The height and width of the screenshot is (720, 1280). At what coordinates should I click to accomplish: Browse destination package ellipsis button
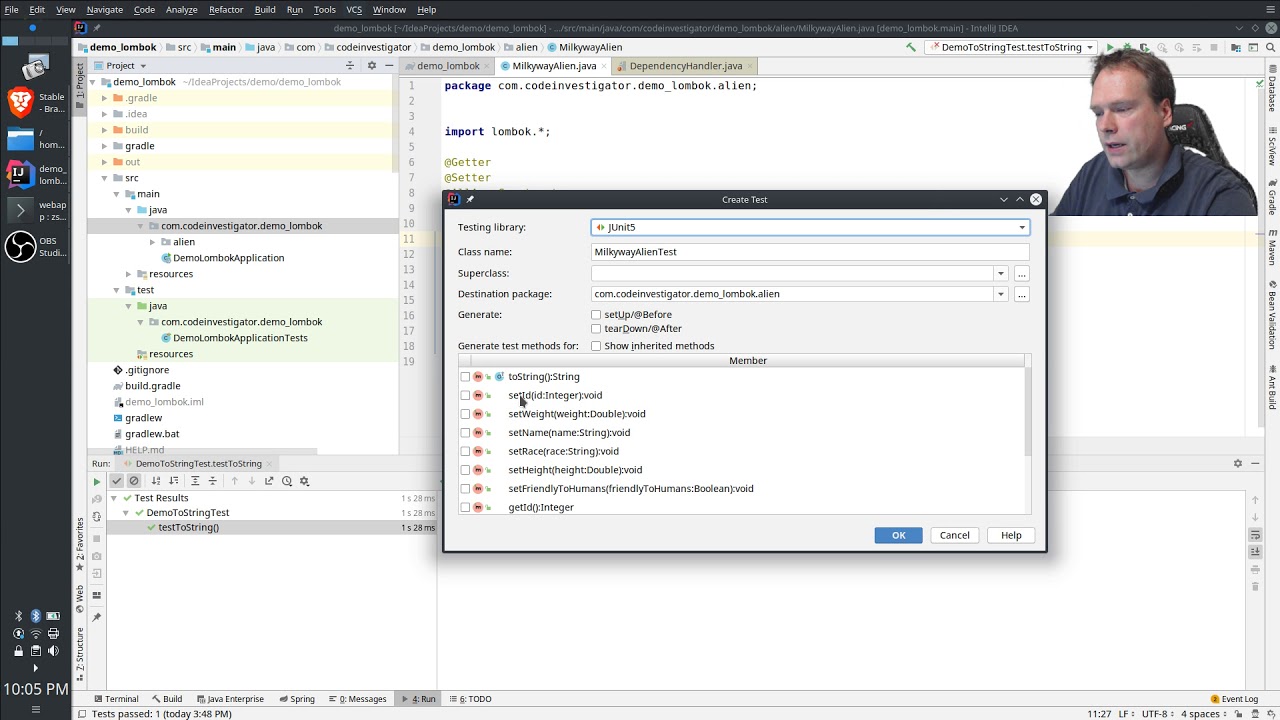pyautogui.click(x=1021, y=294)
